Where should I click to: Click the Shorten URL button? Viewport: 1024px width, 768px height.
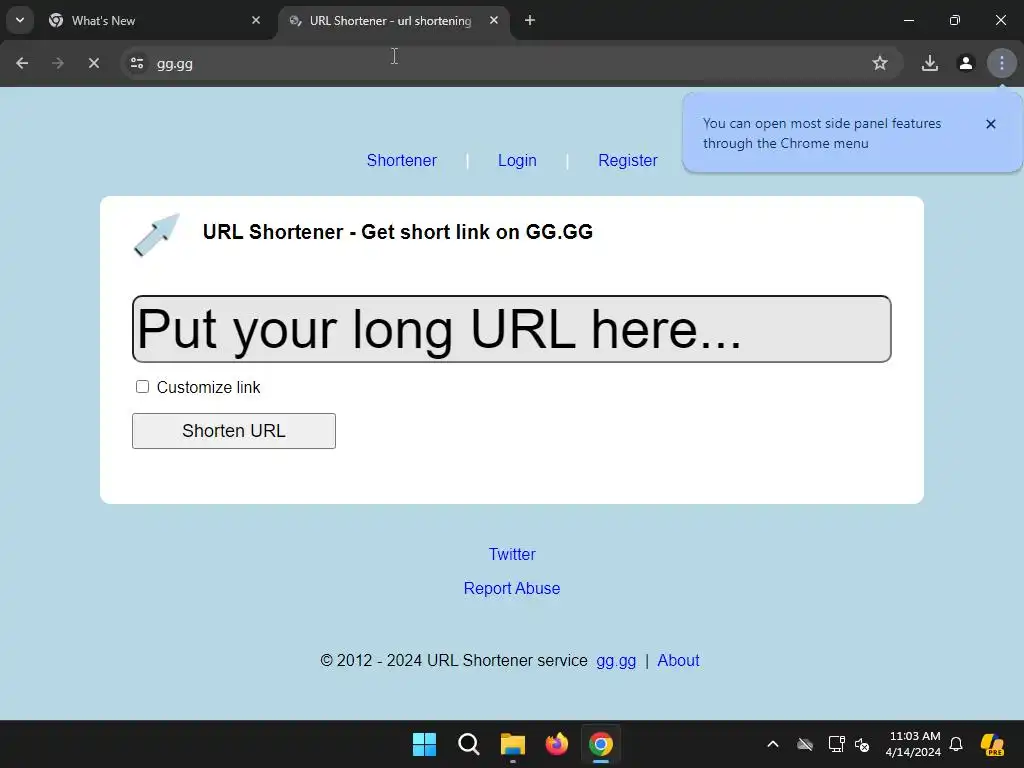pyautogui.click(x=234, y=431)
